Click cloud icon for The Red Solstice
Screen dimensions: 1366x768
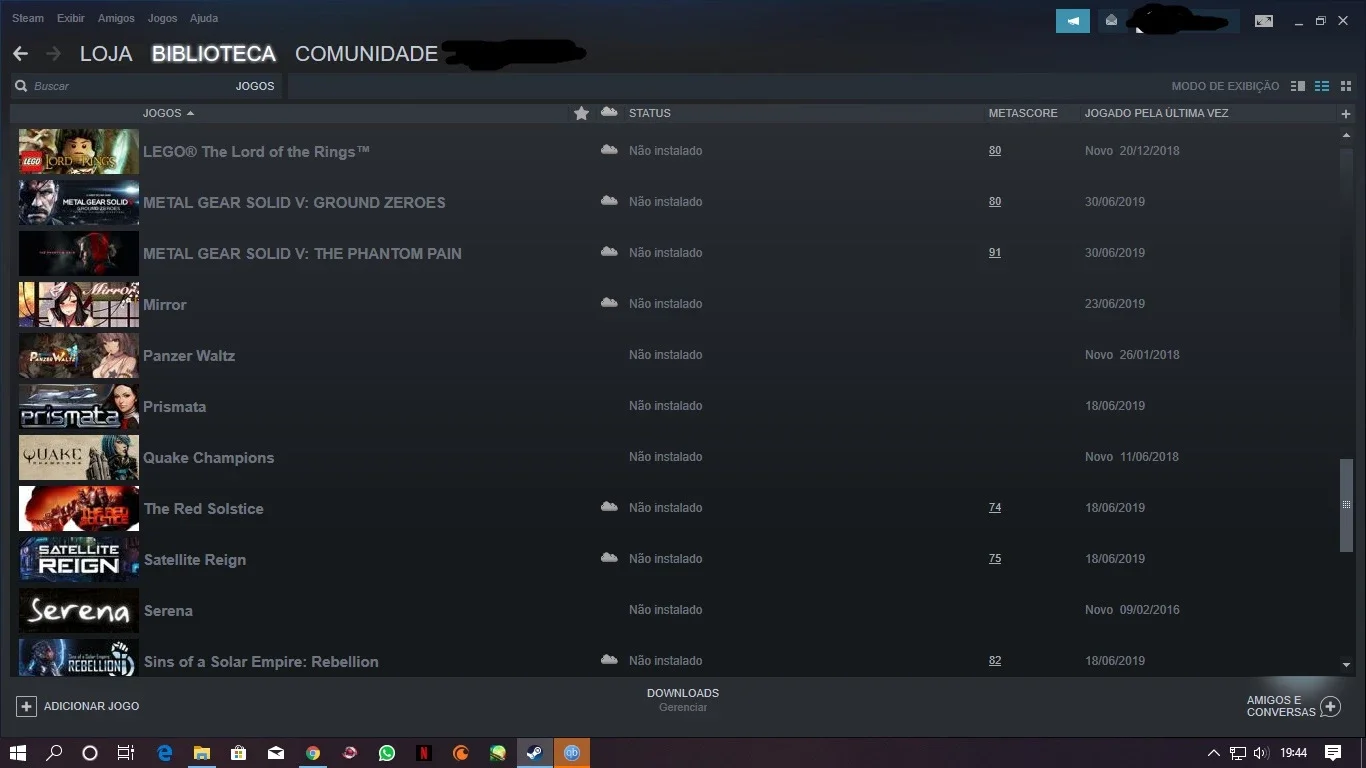[x=609, y=506]
